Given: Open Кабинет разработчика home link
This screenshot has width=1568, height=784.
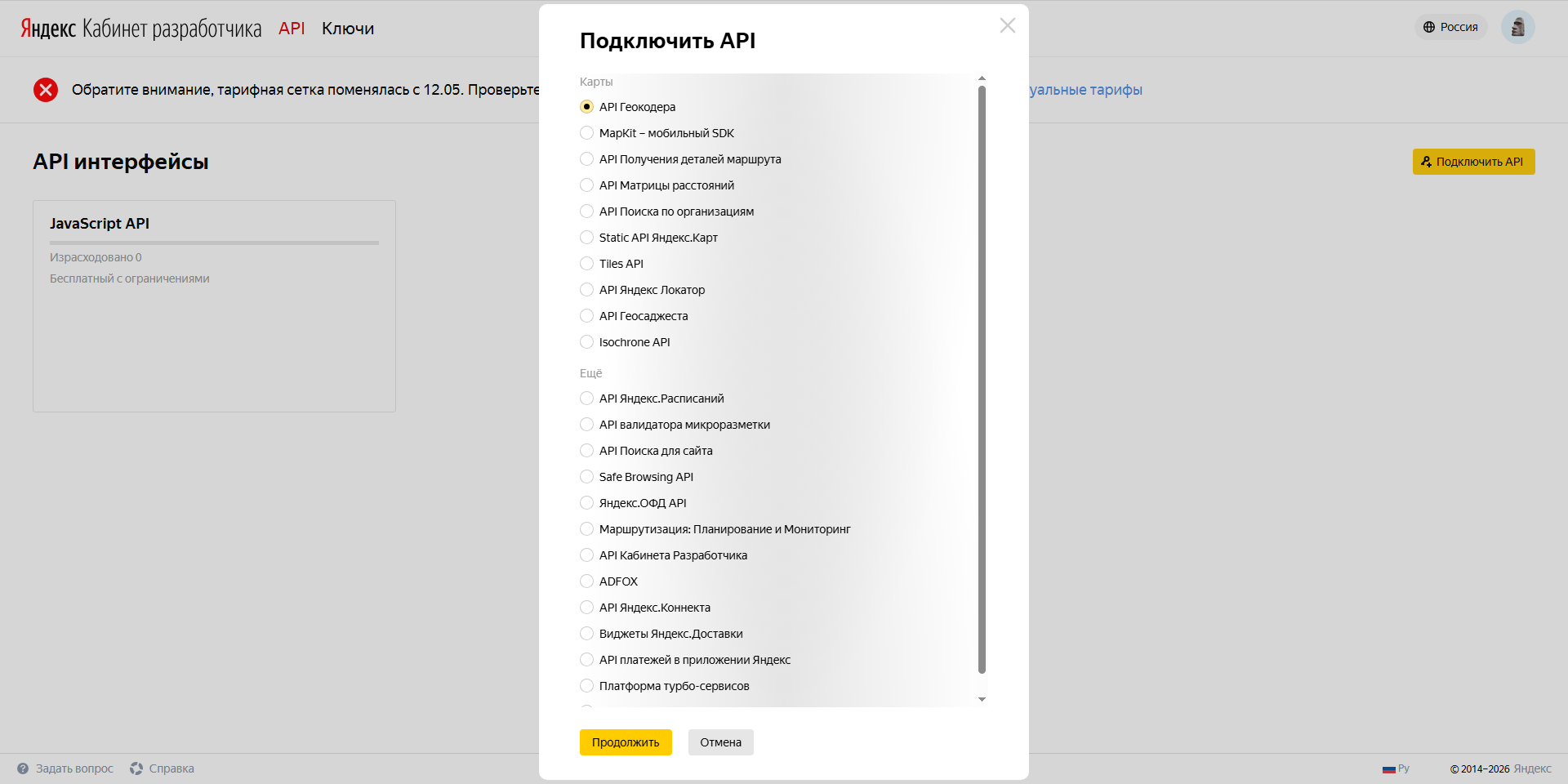Looking at the screenshot, I should click(171, 29).
